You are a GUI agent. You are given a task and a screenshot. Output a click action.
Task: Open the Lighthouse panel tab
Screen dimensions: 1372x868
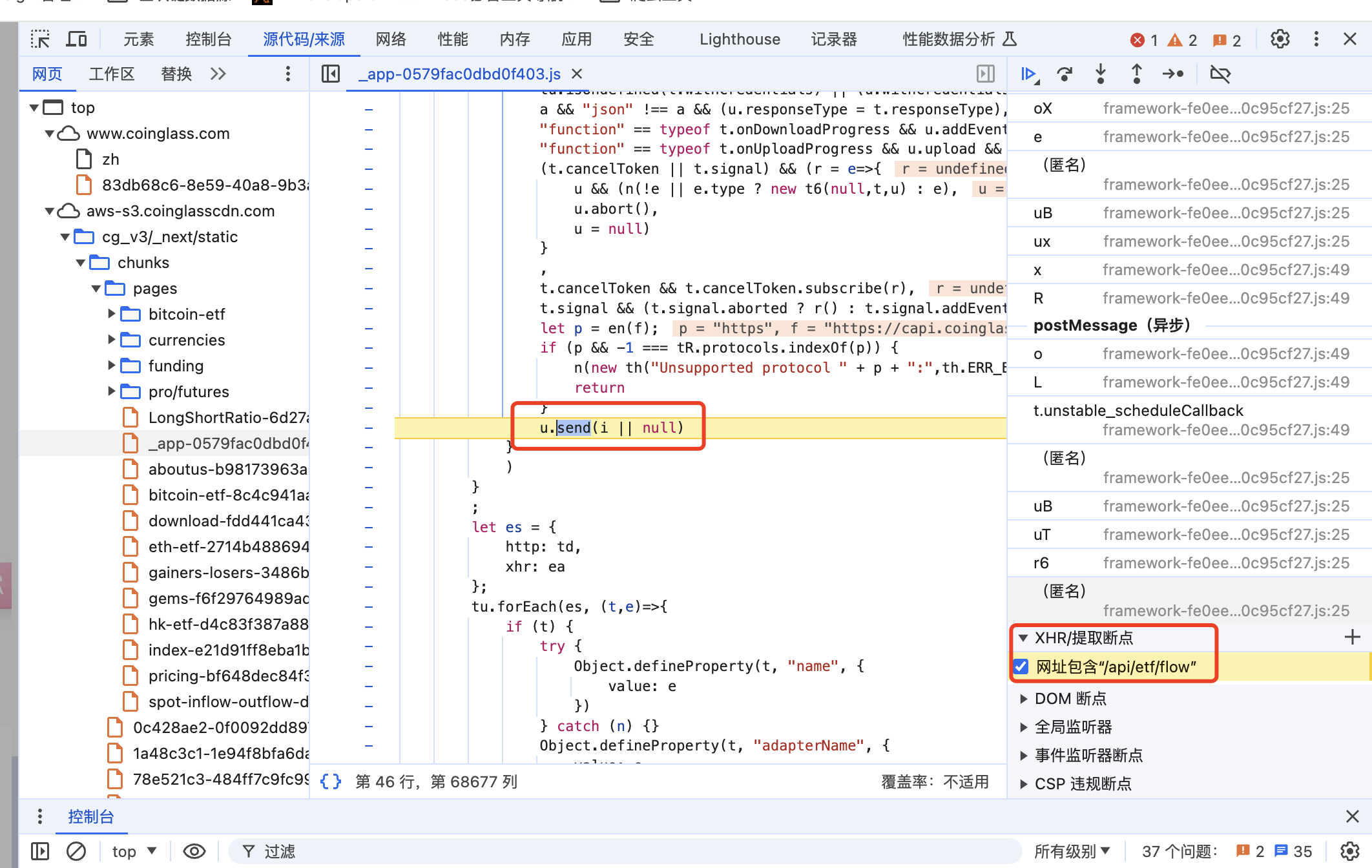click(x=740, y=39)
